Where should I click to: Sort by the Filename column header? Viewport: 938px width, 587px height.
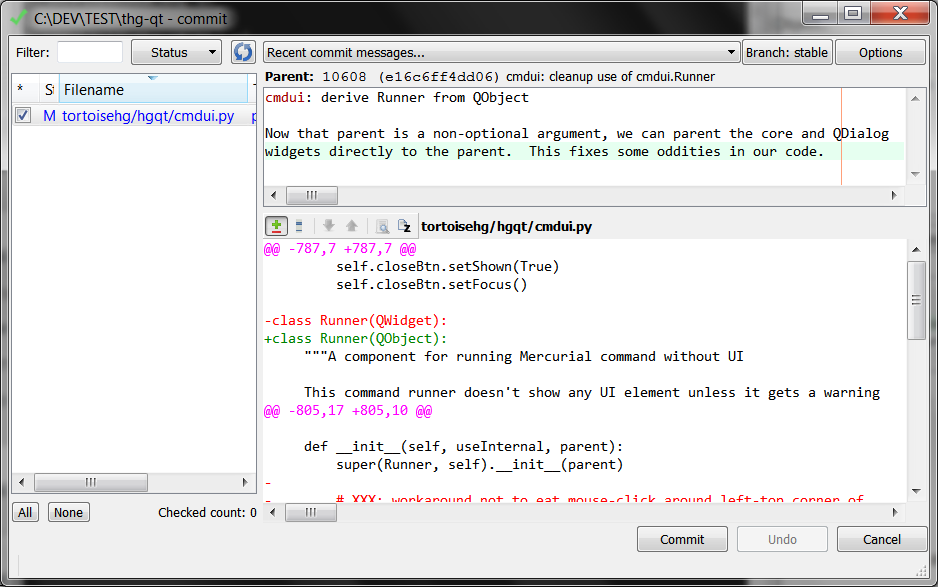[x=150, y=90]
